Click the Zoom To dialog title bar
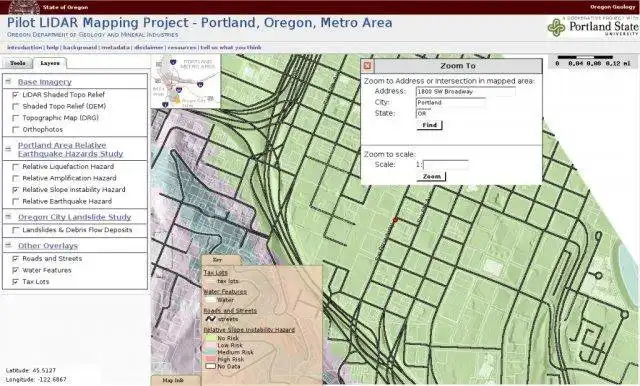 pyautogui.click(x=458, y=66)
